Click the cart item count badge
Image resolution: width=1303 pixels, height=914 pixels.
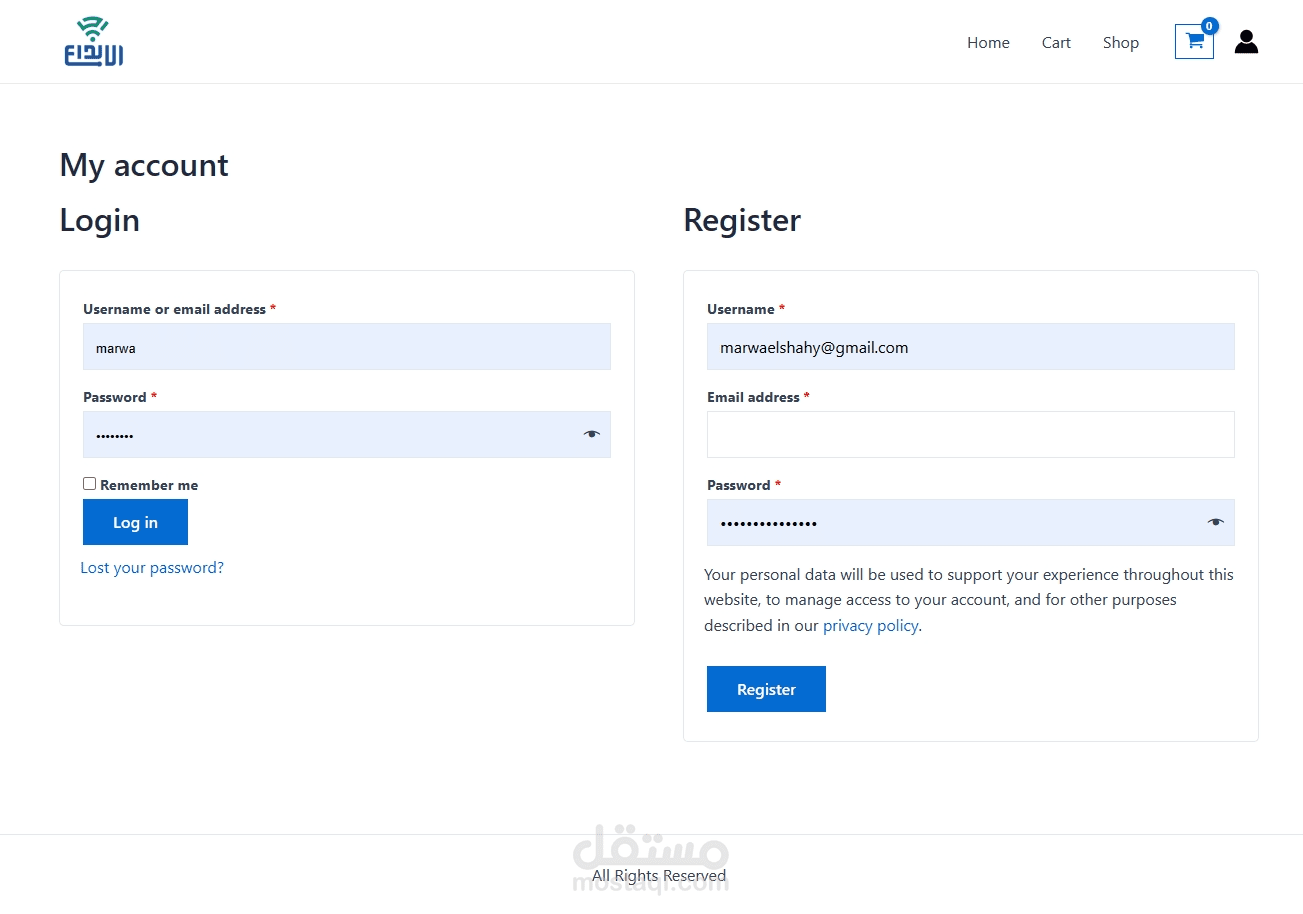(x=1209, y=26)
